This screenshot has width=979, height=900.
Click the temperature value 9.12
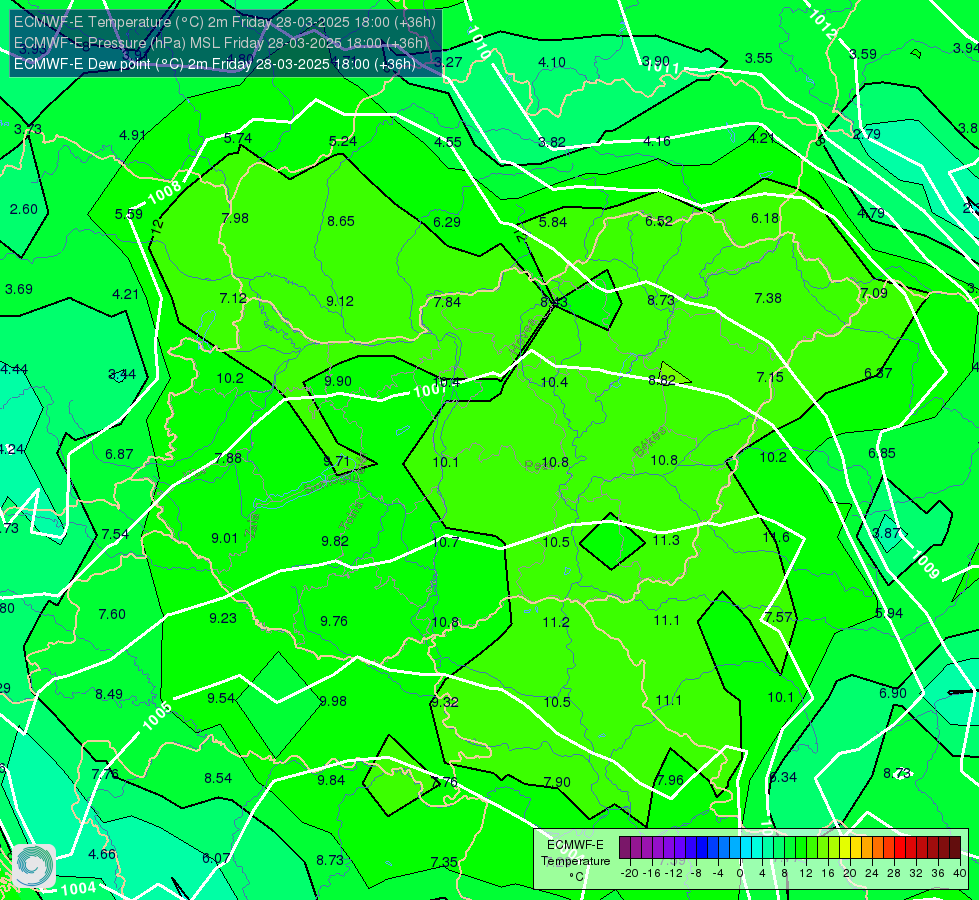coord(340,301)
